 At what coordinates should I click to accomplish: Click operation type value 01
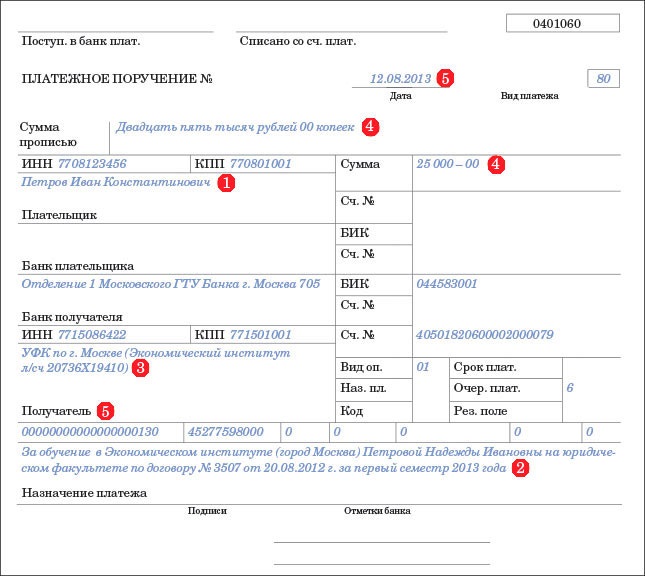[423, 367]
